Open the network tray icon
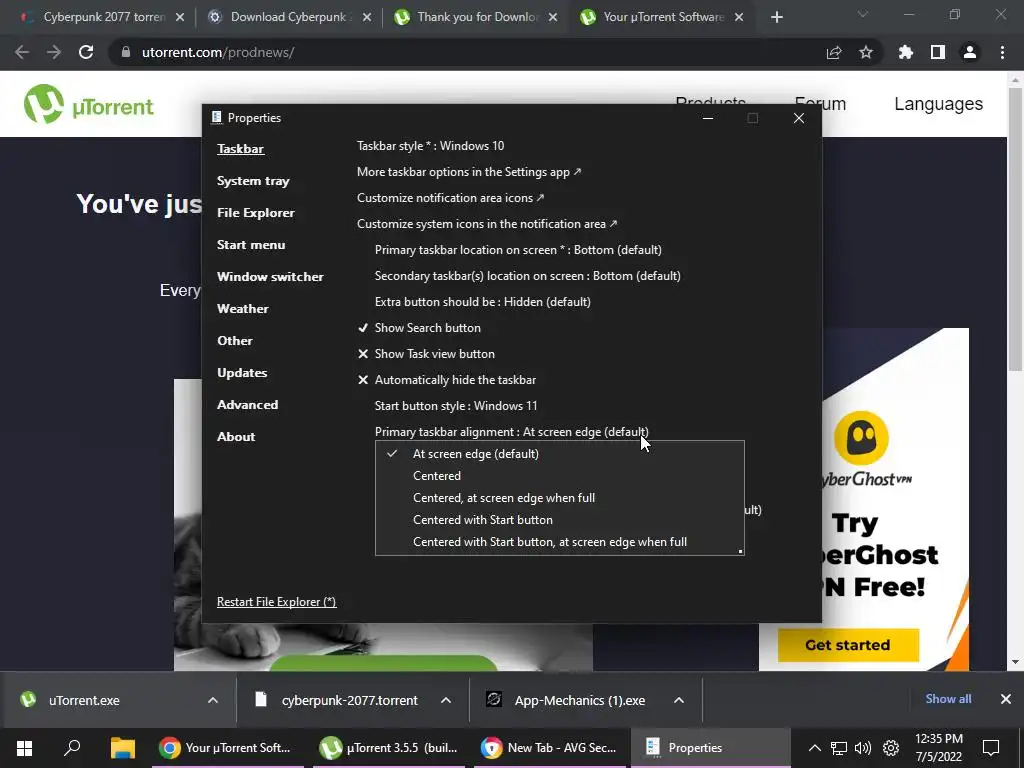 [x=839, y=748]
